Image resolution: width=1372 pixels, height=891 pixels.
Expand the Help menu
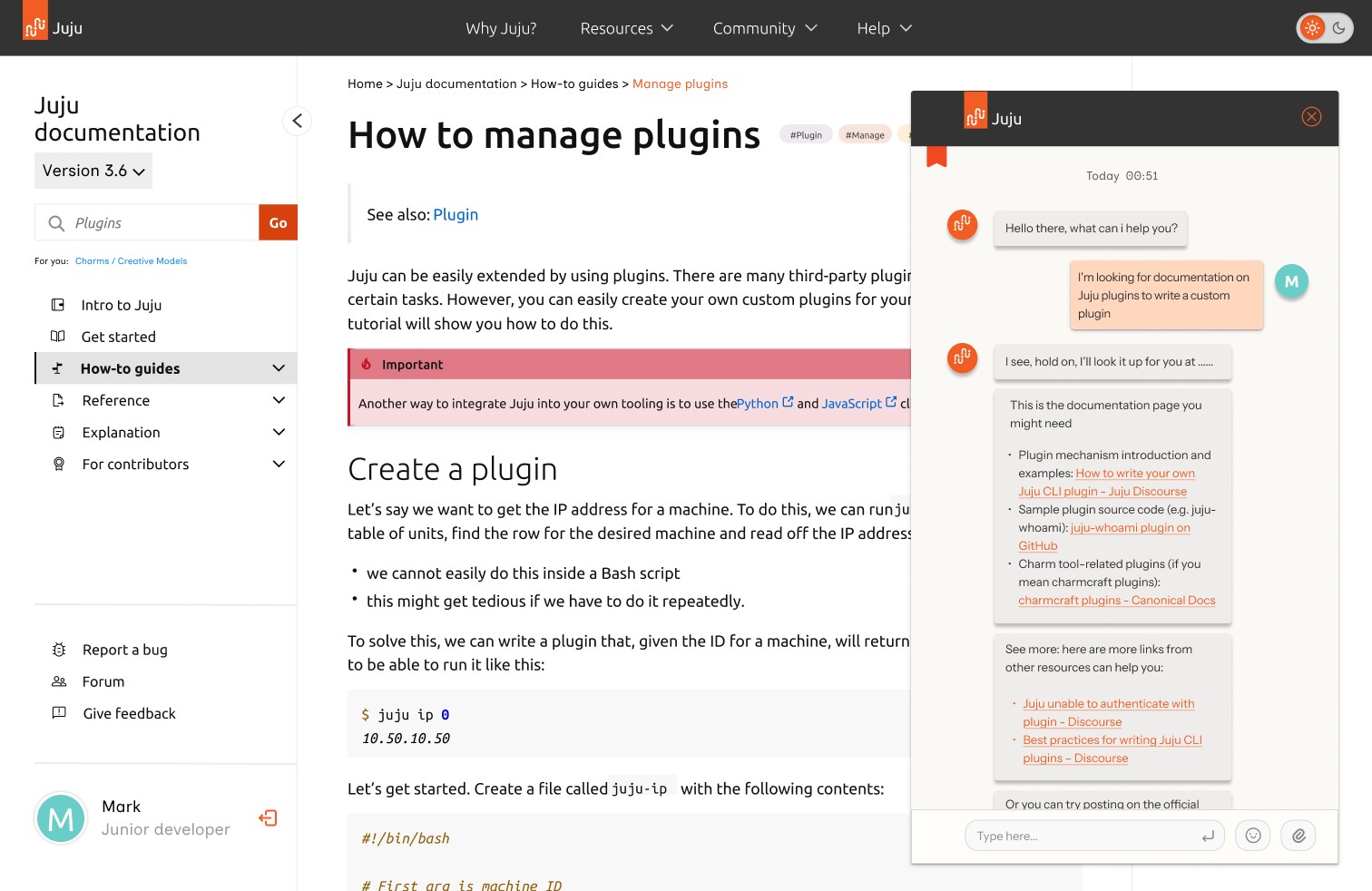[x=884, y=28]
